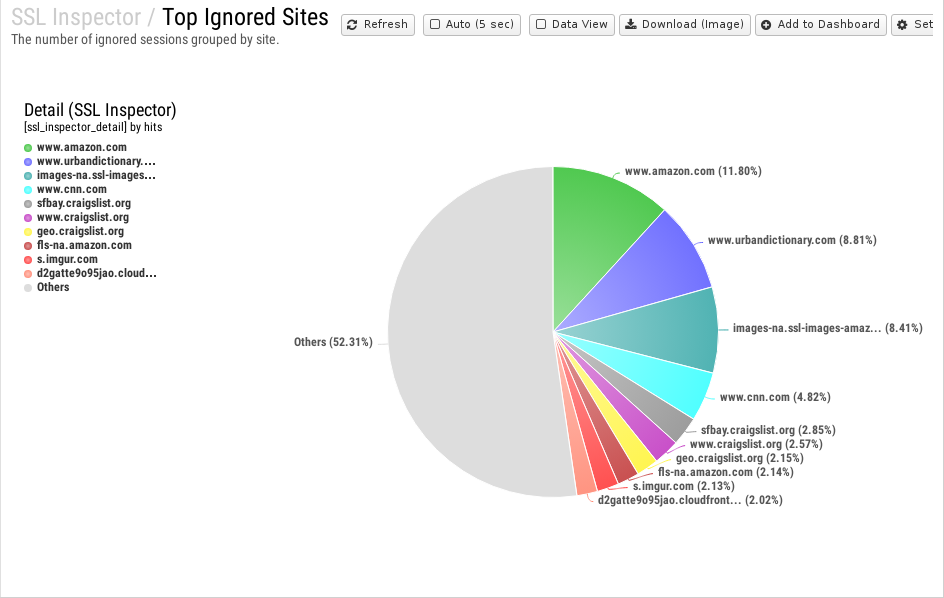Click the circular arrows icon in Refresh
944x598 pixels.
(352, 25)
